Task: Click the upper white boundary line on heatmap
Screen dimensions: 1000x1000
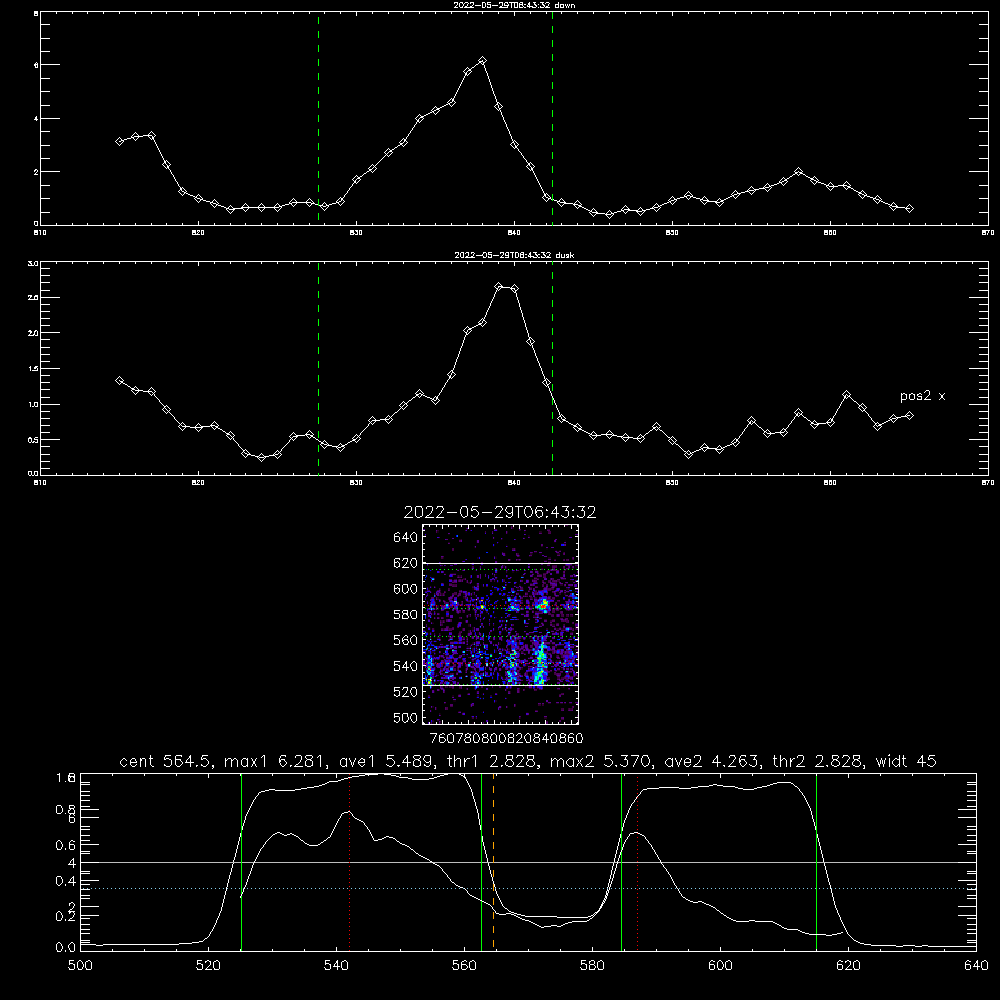Action: [501, 563]
